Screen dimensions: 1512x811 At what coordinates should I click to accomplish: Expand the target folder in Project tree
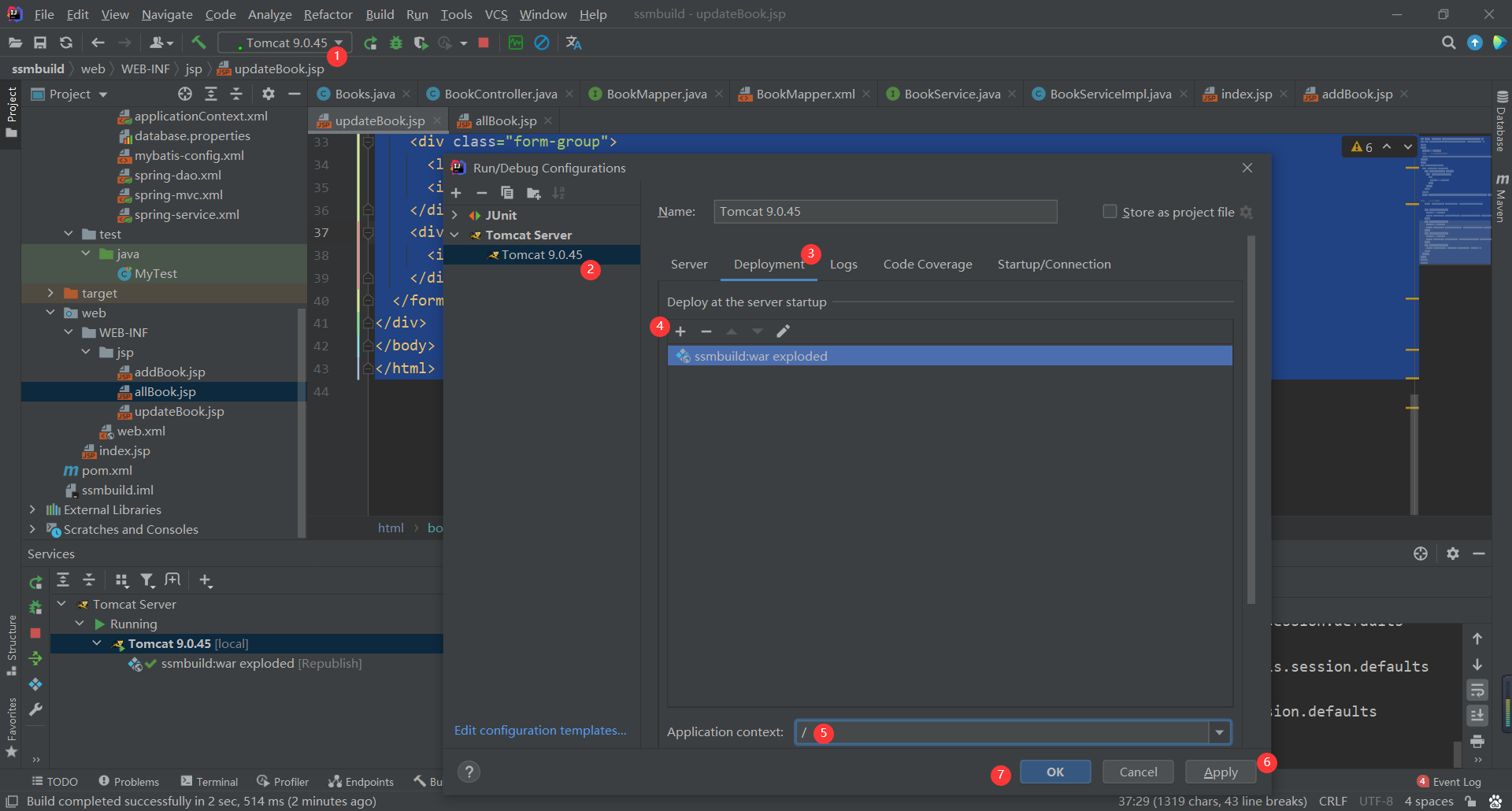pos(50,293)
